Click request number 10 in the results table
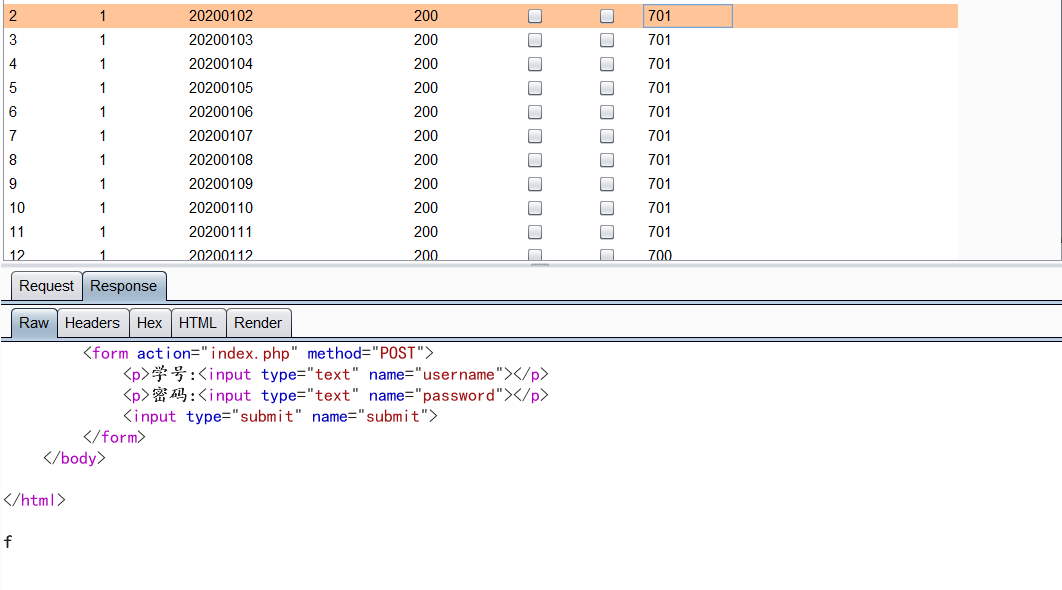Viewport: 1062px width, 590px height. (x=17, y=208)
